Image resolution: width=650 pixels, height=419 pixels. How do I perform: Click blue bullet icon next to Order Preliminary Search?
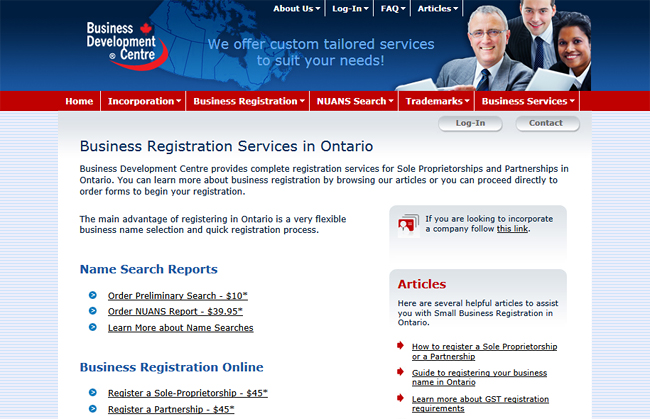pos(92,295)
